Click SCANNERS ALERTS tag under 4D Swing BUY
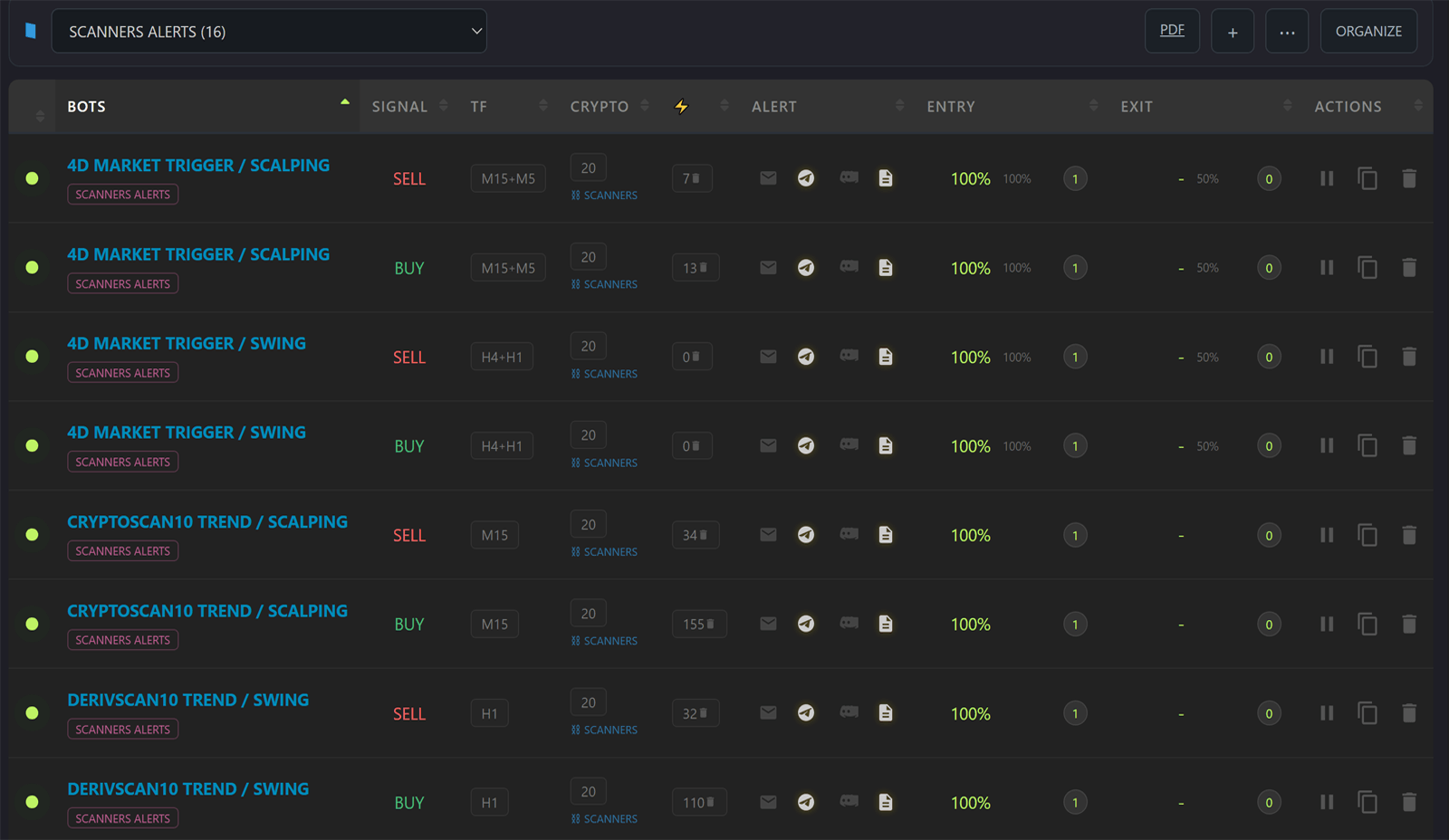 point(123,462)
